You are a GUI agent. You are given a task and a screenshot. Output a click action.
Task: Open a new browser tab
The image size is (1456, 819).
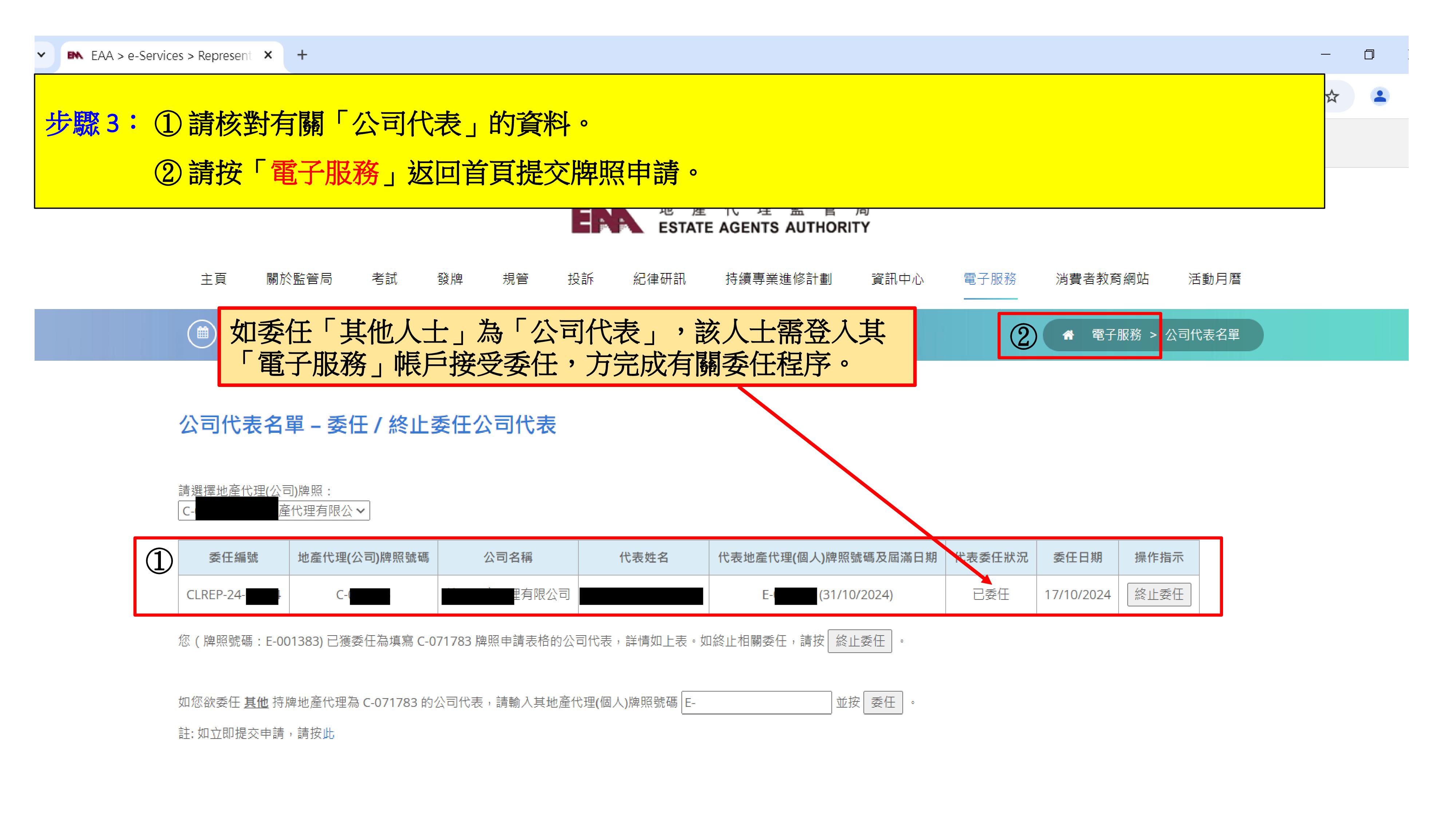302,55
